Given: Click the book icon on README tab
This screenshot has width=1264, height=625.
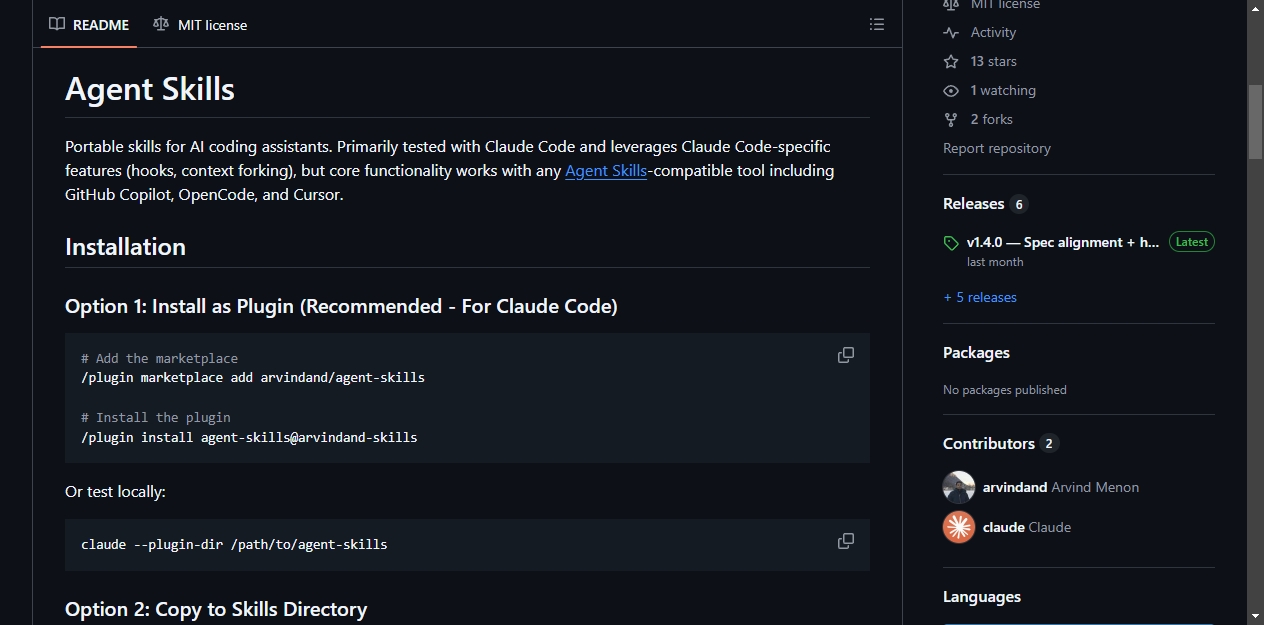Looking at the screenshot, I should click(x=57, y=24).
